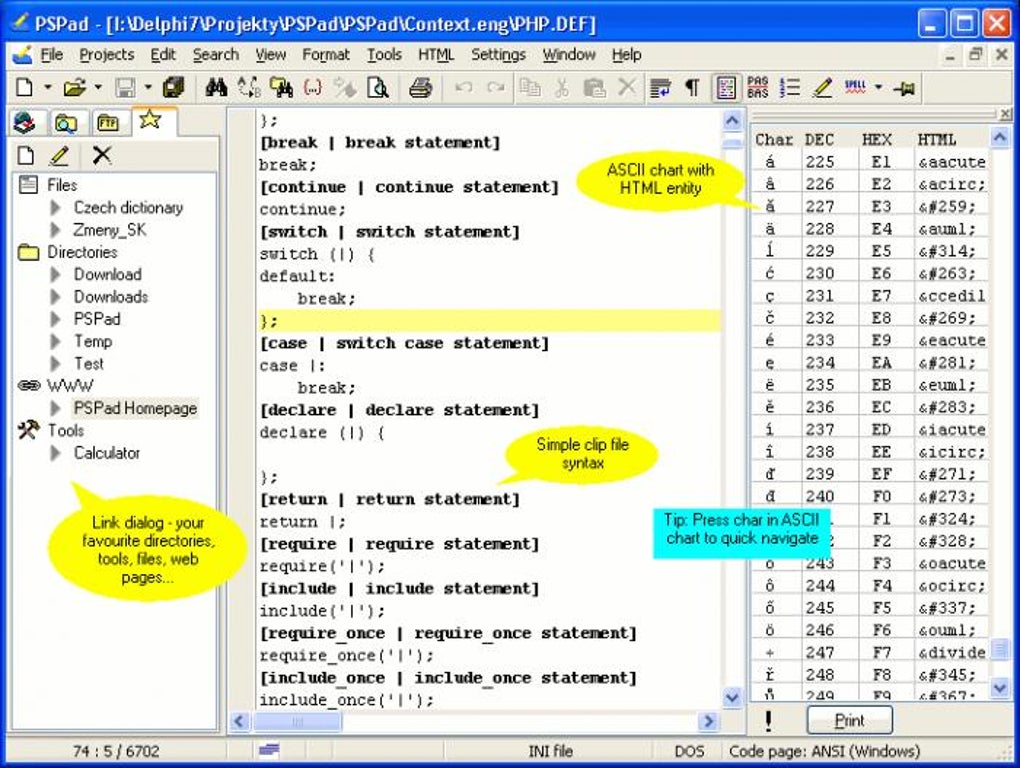Open the Print Preview icon
The image size is (1020, 768).
[x=378, y=88]
